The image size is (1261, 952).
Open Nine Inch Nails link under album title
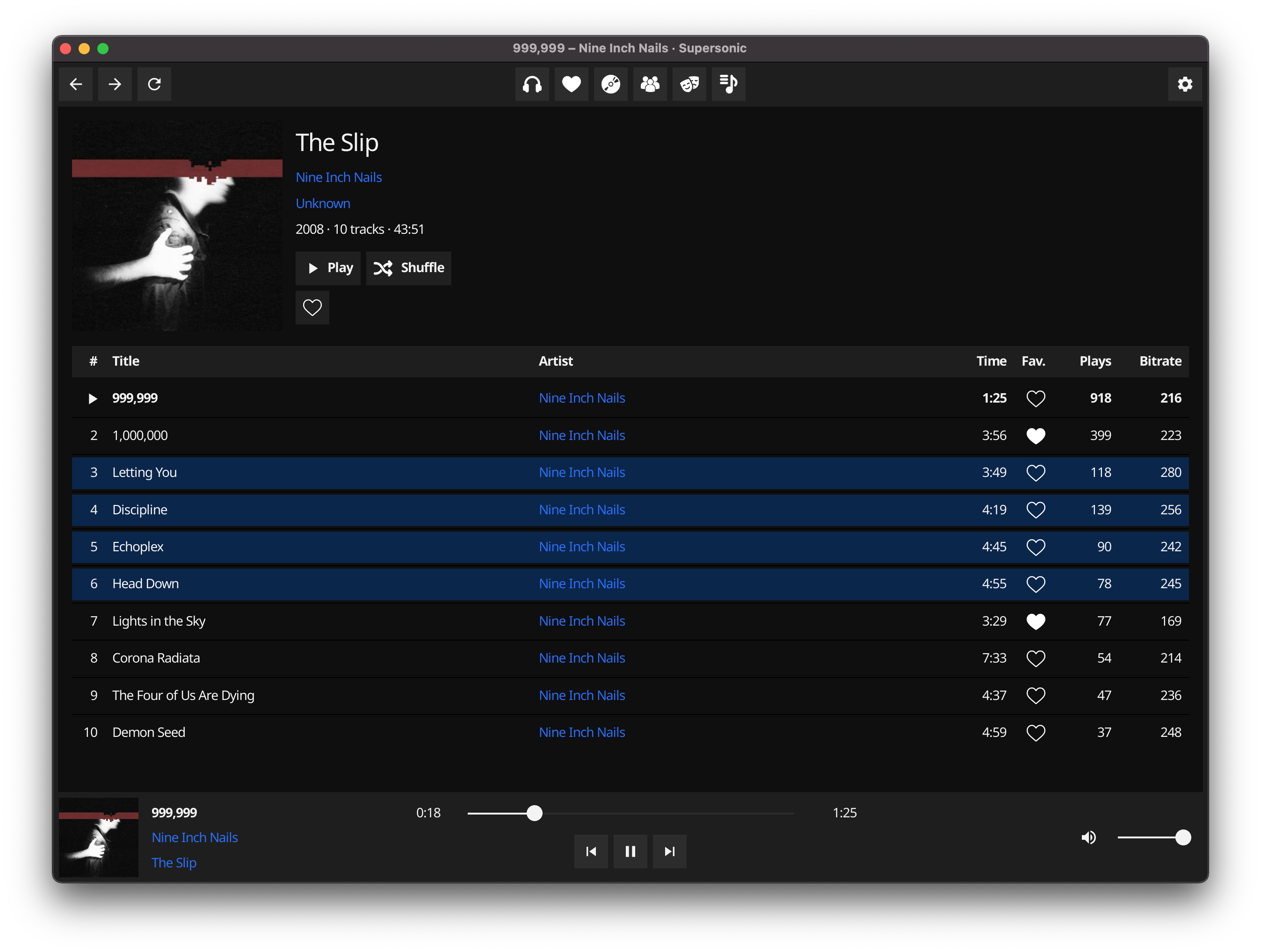click(x=339, y=177)
